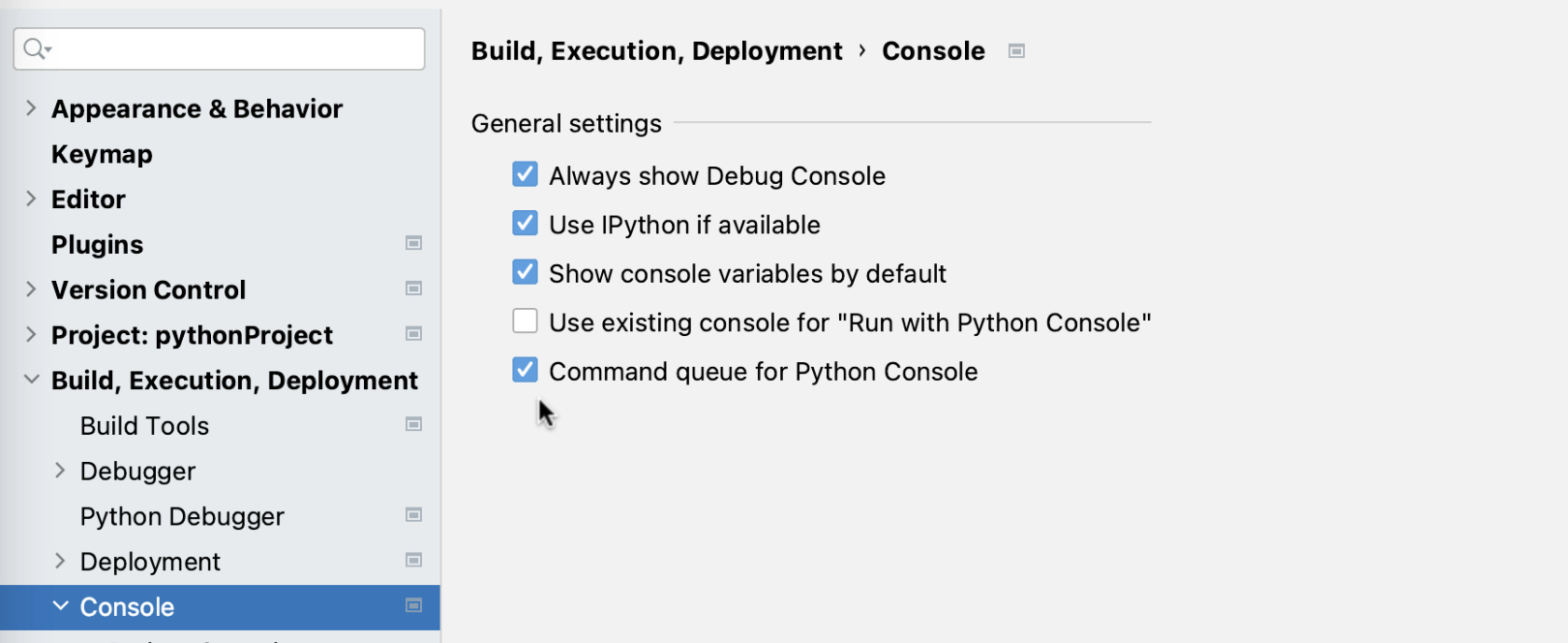Click project-level icon next to Plugins
The width and height of the screenshot is (1568, 643).
coord(413,243)
